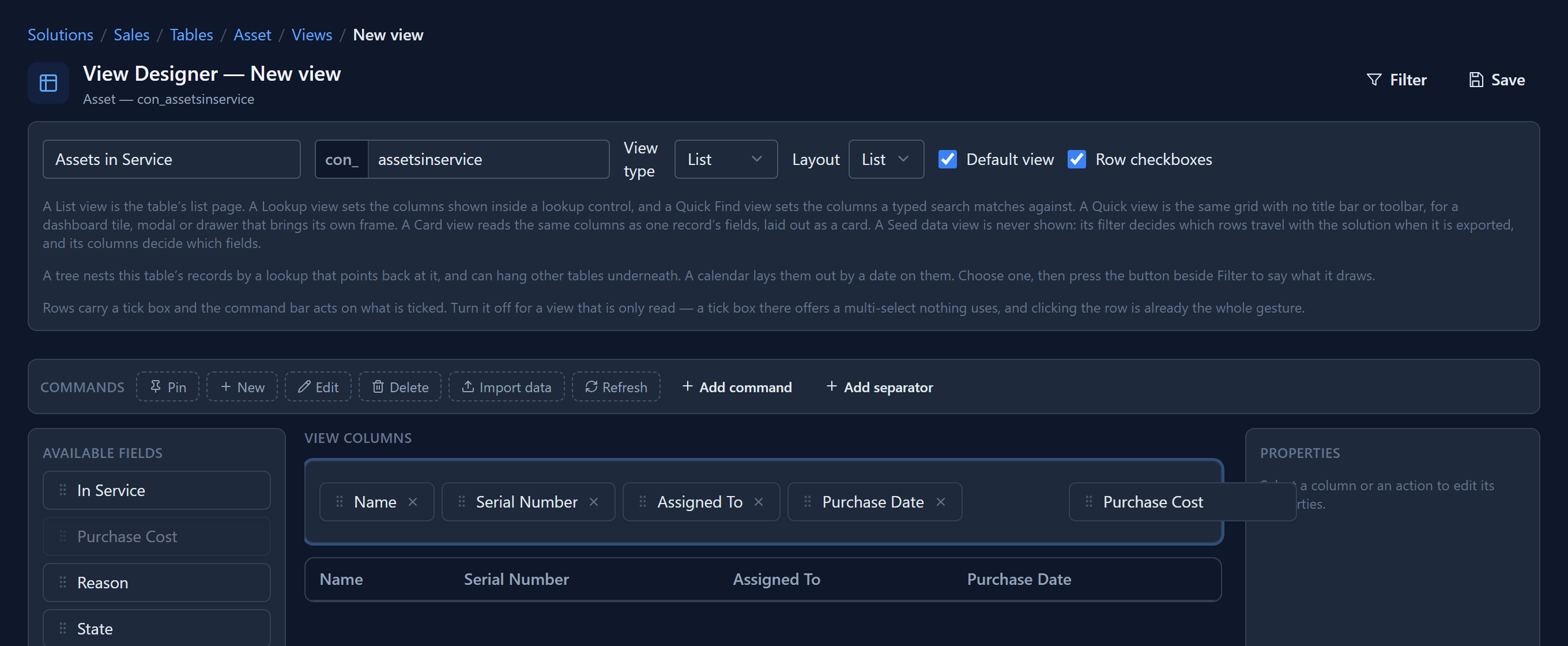Select the Edit command chip
1568x646 pixels.
pos(318,386)
